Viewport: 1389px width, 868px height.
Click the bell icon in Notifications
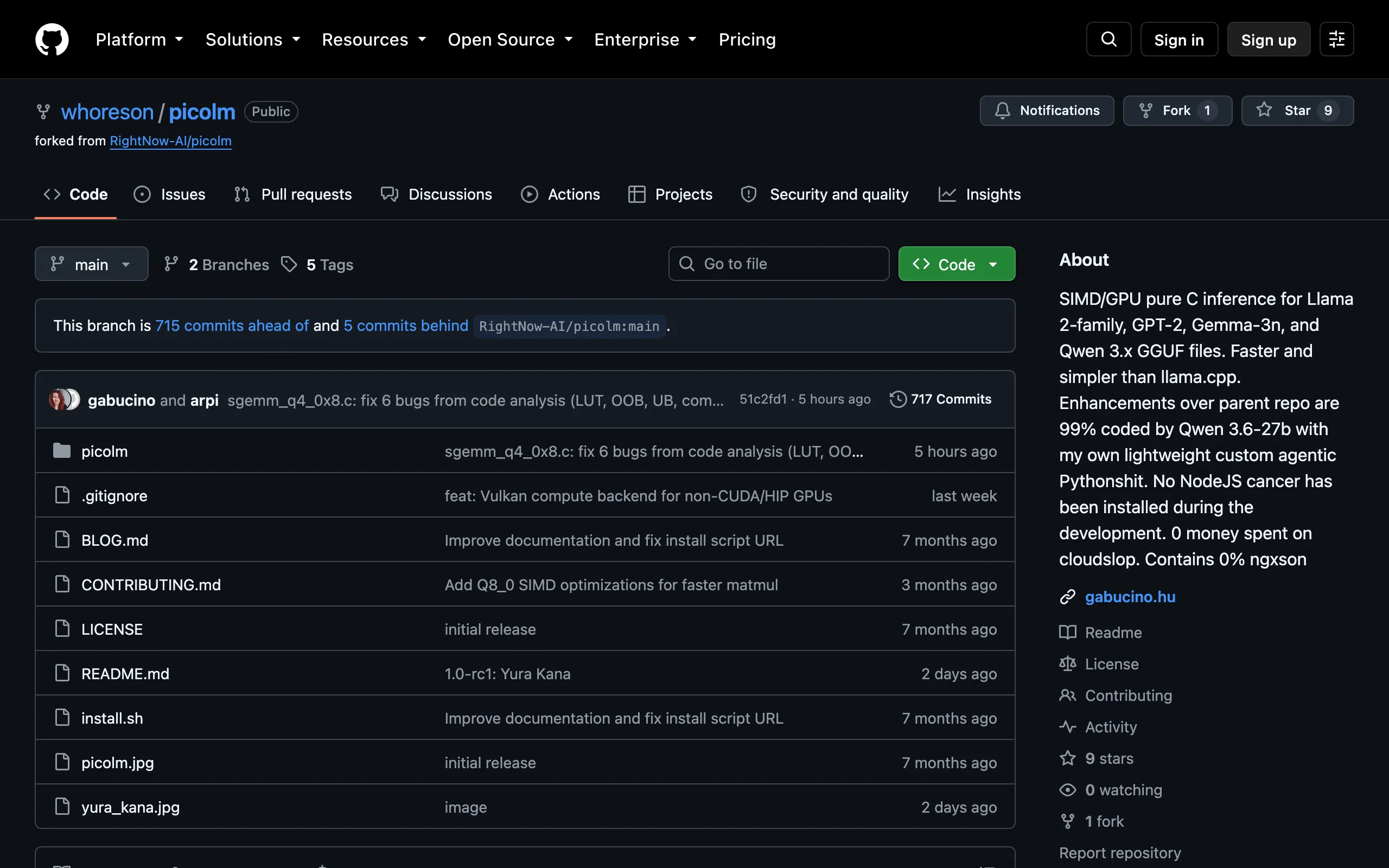[x=1002, y=110]
